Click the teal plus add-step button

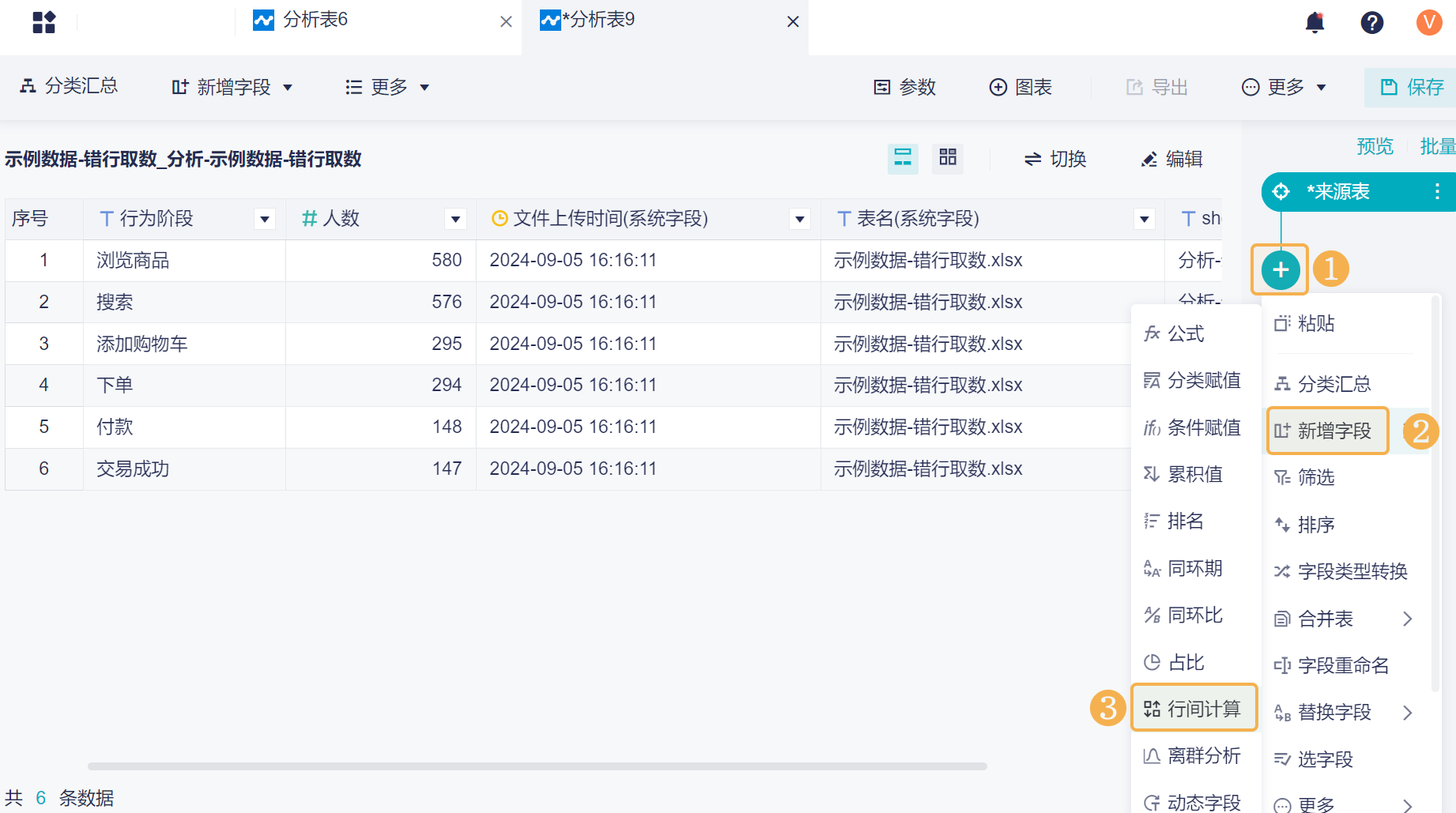pyautogui.click(x=1281, y=270)
